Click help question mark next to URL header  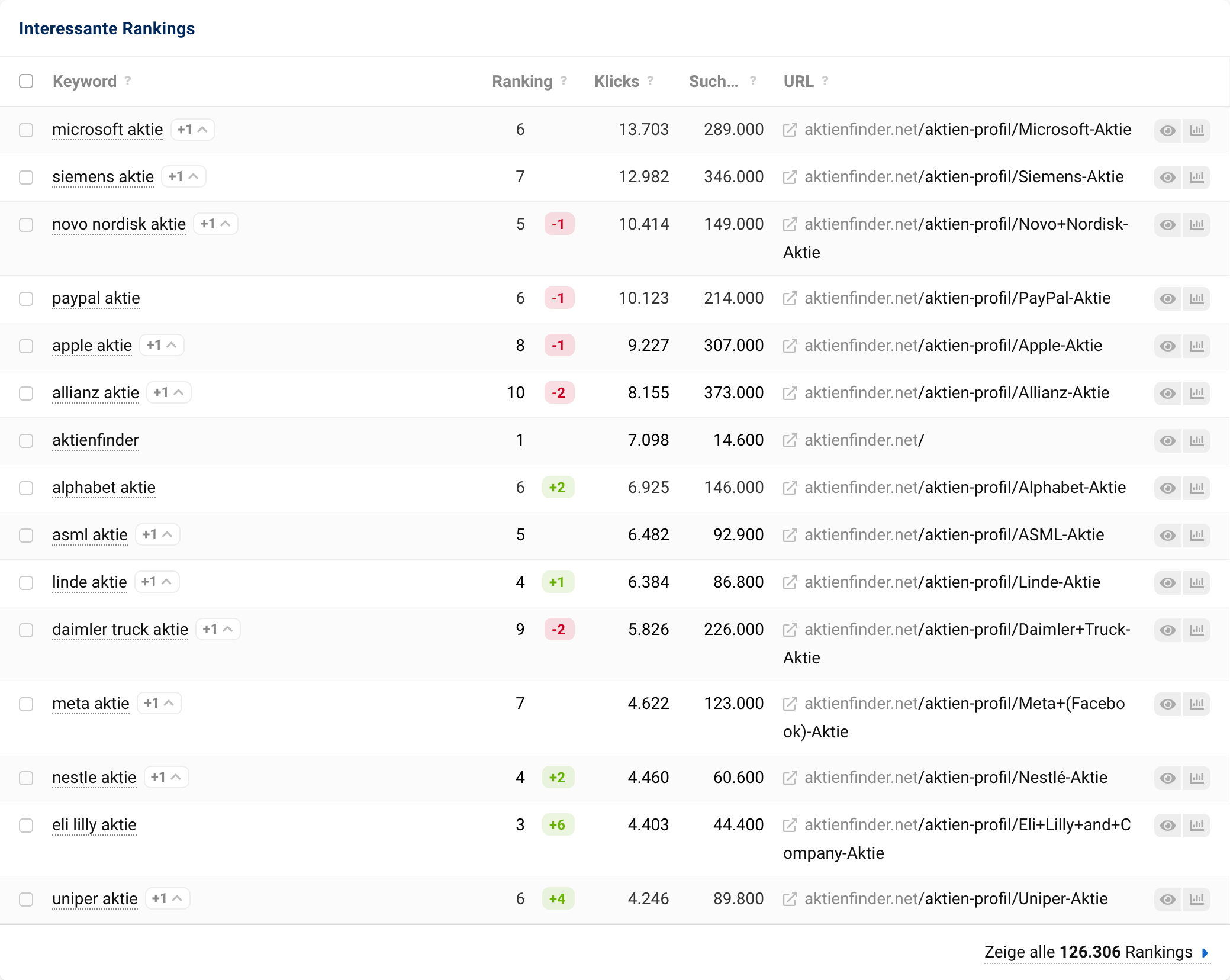[x=825, y=80]
